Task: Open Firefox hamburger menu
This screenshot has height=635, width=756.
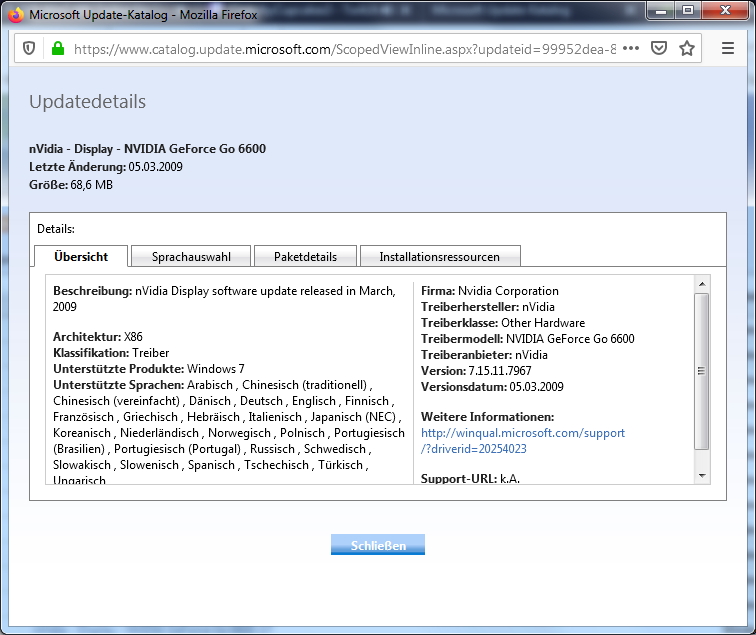Action: 728,48
